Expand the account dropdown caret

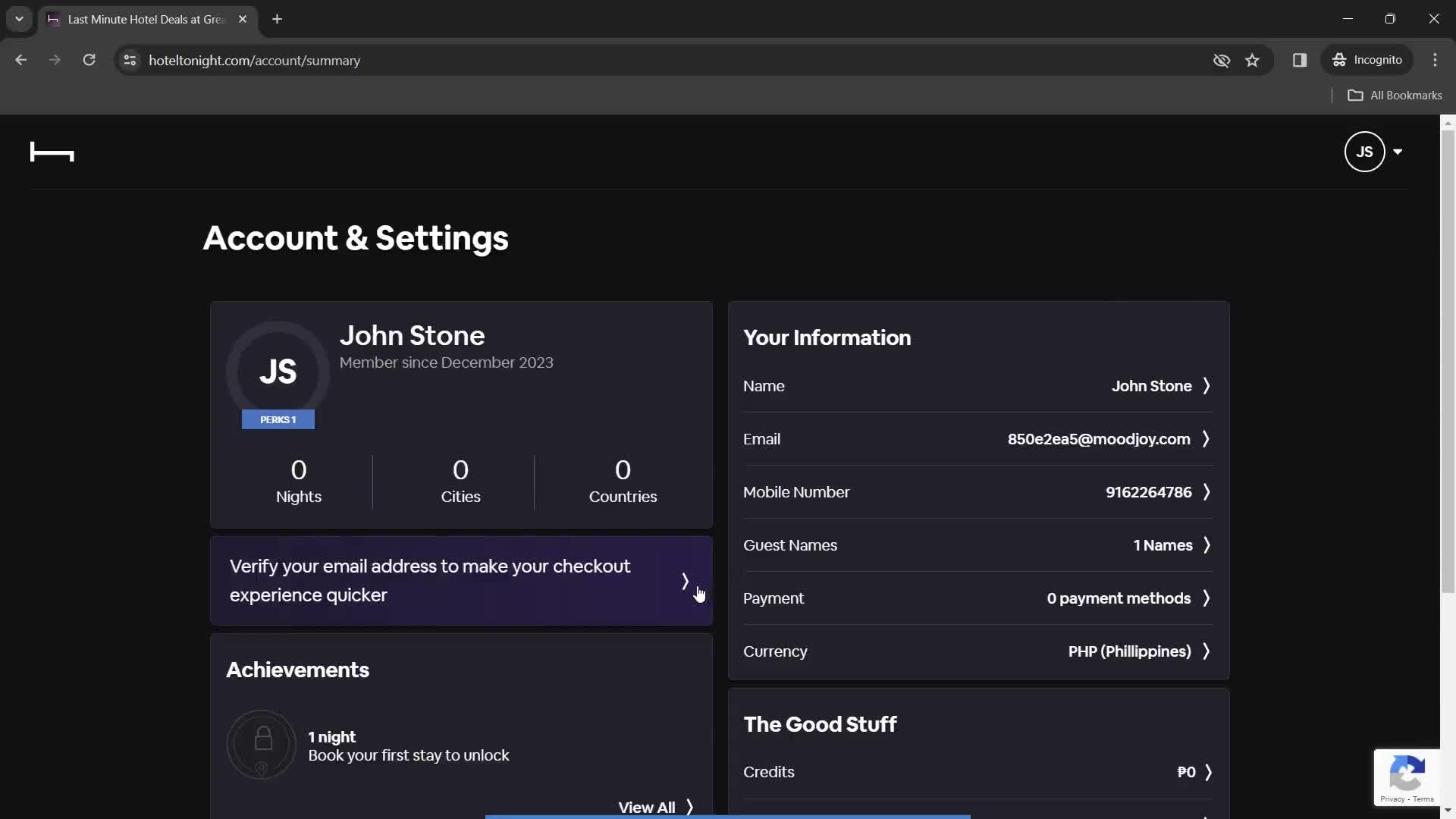point(1398,152)
